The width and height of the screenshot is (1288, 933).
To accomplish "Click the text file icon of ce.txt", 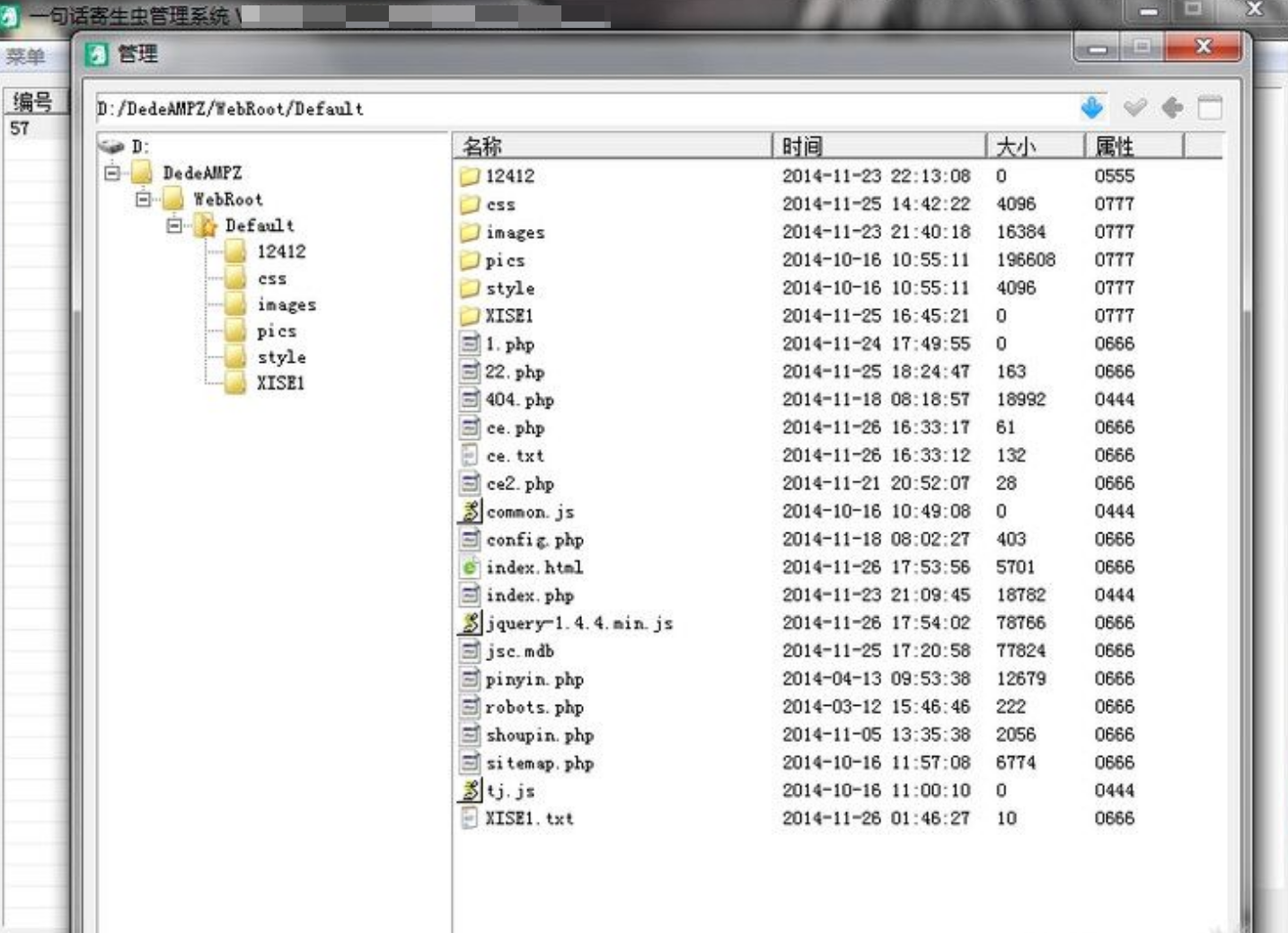I will click(469, 455).
